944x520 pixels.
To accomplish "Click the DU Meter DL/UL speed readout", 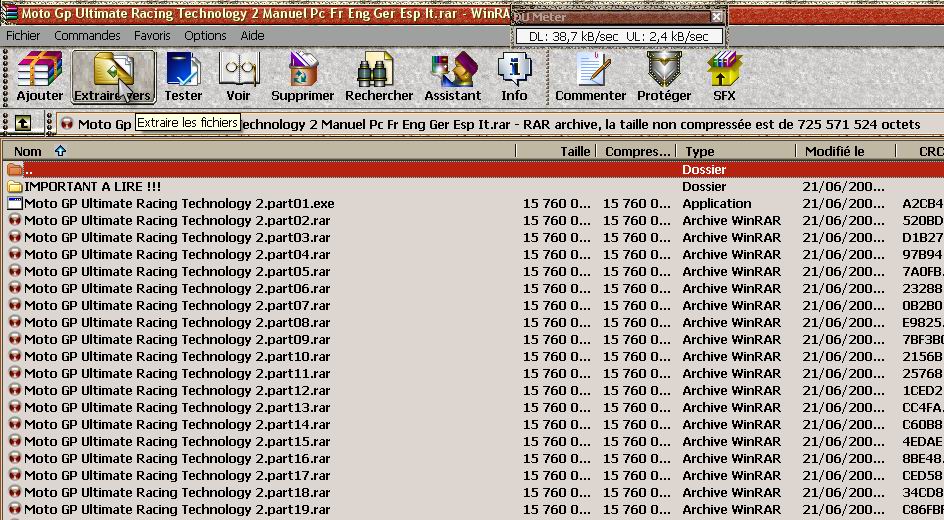I will coord(619,36).
